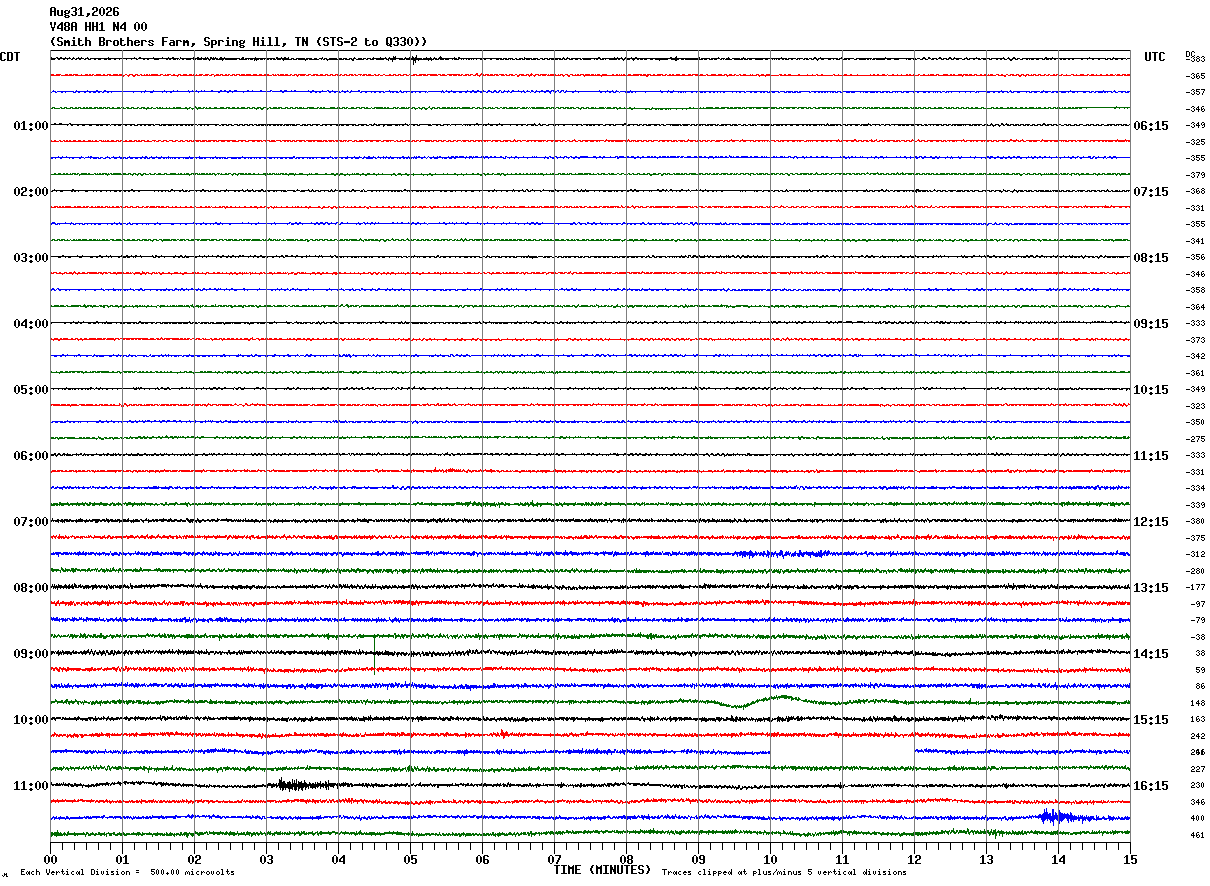Screen dimensions: 1210x886
Task: Click the V48A HH1 N4 00 station code
Action: [98, 27]
